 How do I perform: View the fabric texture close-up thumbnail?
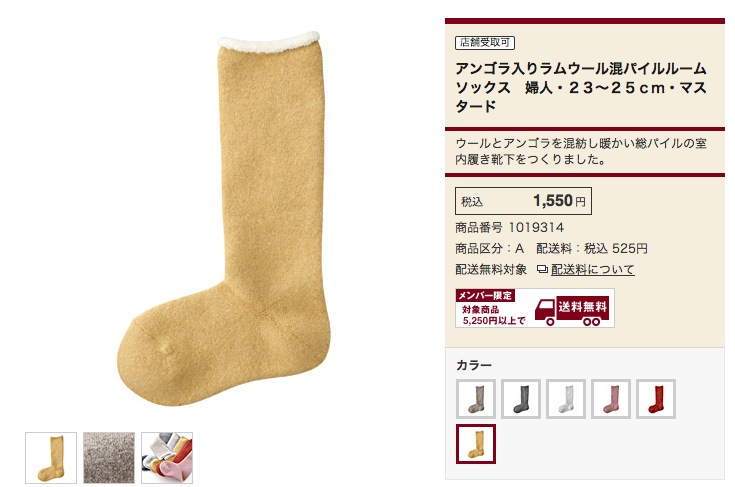(x=109, y=458)
